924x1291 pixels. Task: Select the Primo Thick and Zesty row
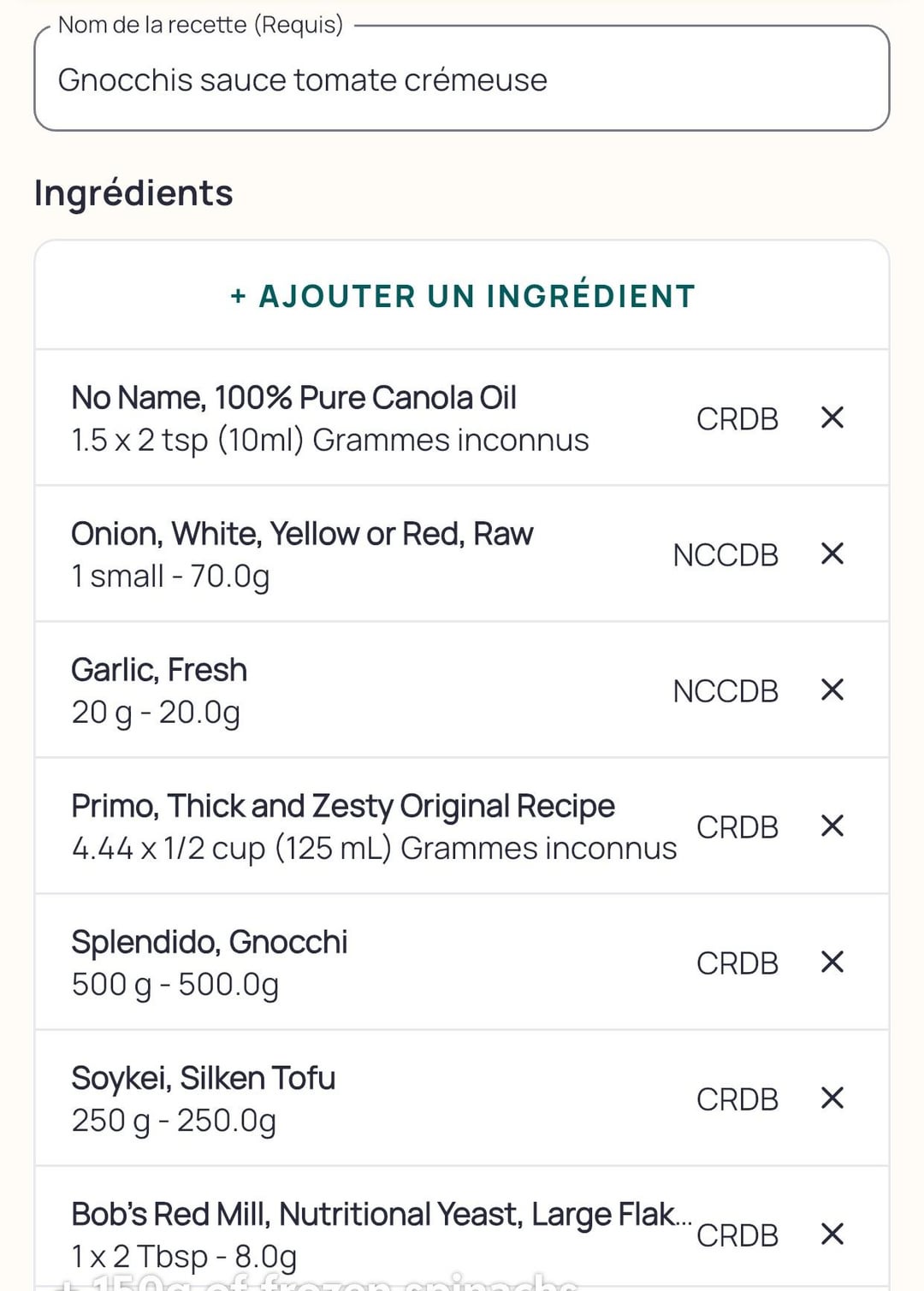[462, 826]
